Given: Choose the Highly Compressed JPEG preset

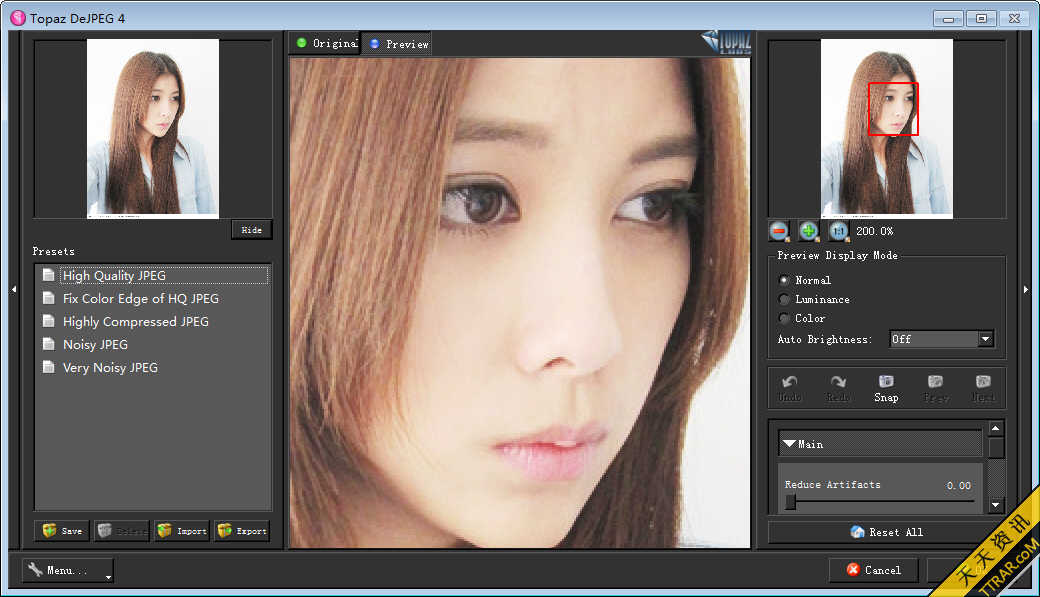Looking at the screenshot, I should (135, 322).
